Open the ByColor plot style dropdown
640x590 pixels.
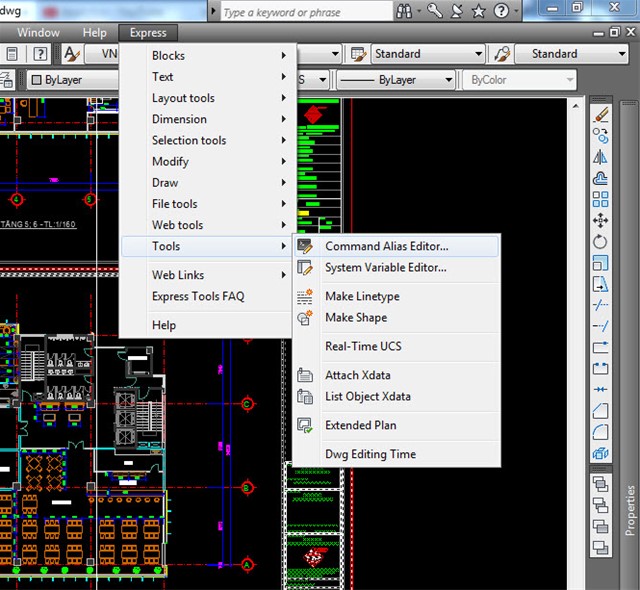[520, 80]
